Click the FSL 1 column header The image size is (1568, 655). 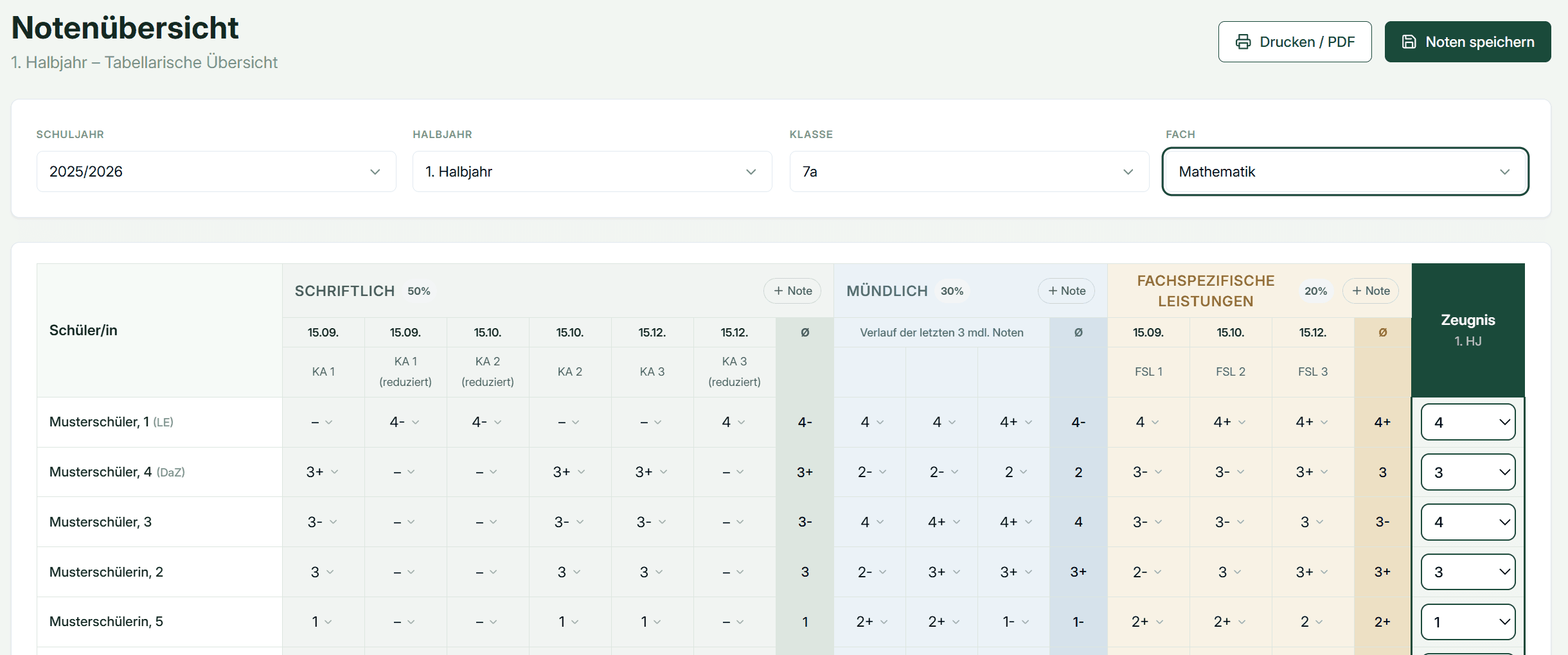tap(1148, 372)
